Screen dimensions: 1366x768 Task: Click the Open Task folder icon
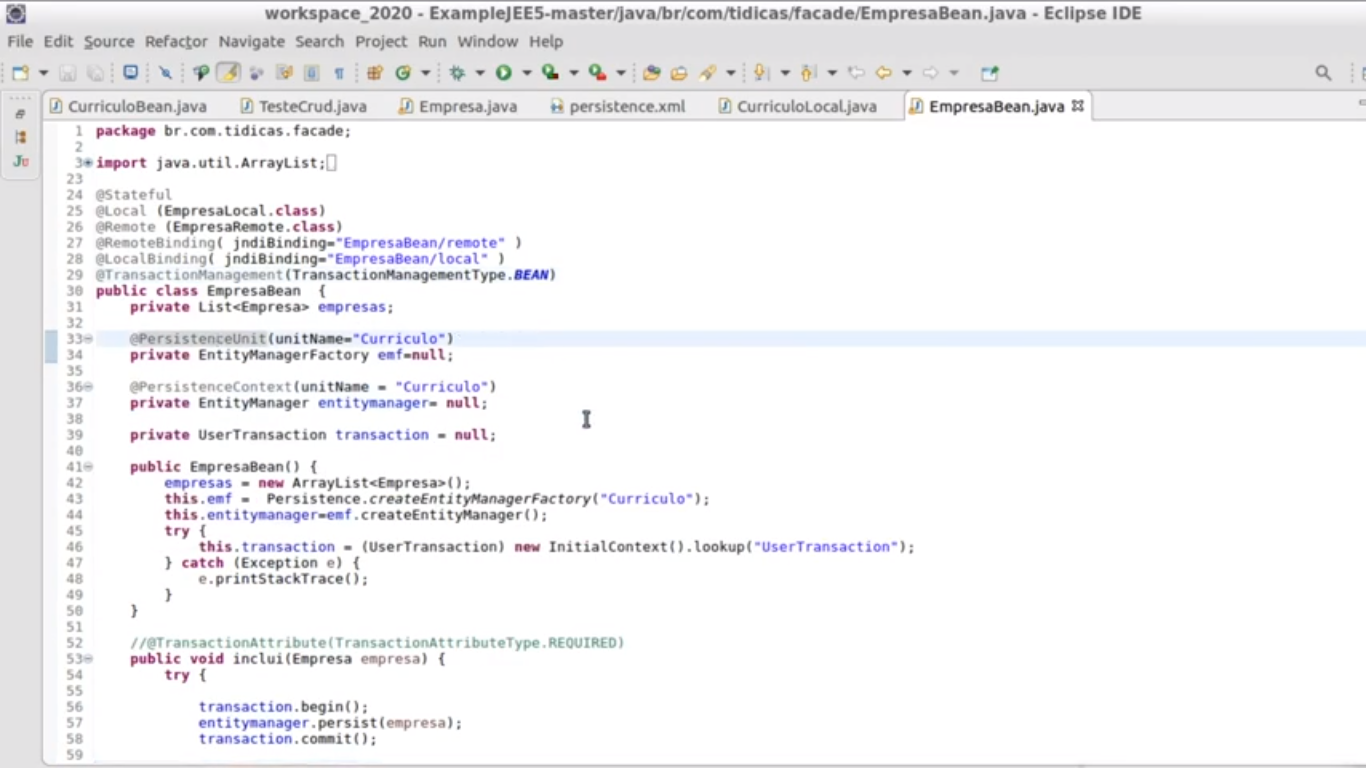[679, 73]
